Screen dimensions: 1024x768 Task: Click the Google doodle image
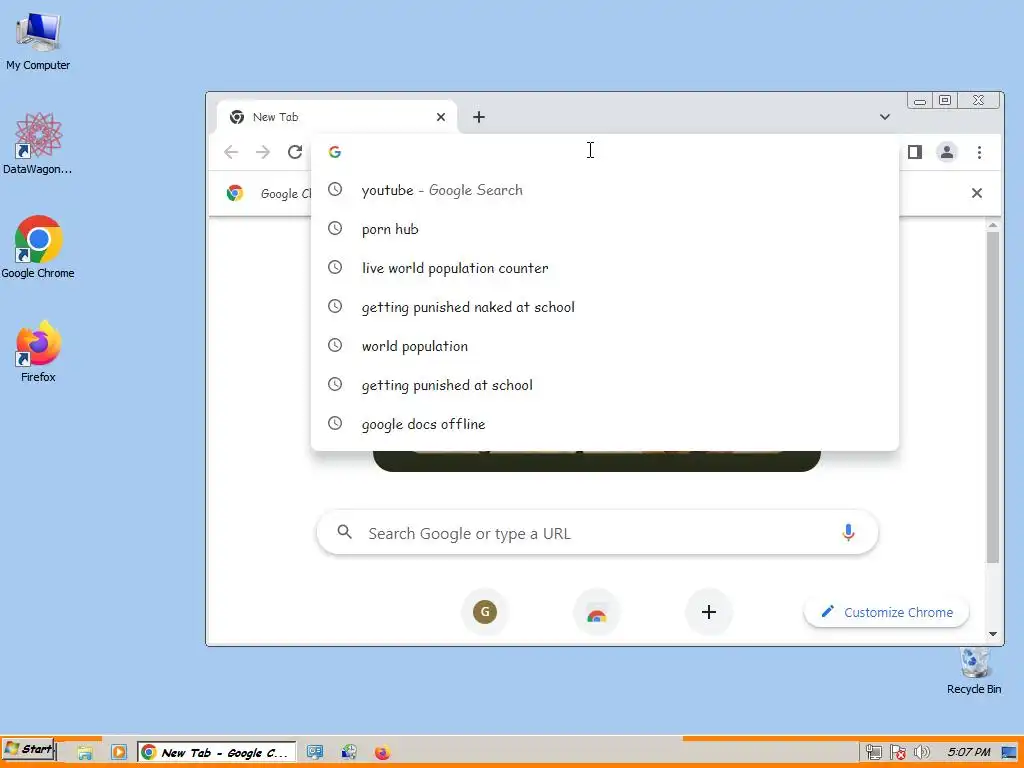(597, 460)
